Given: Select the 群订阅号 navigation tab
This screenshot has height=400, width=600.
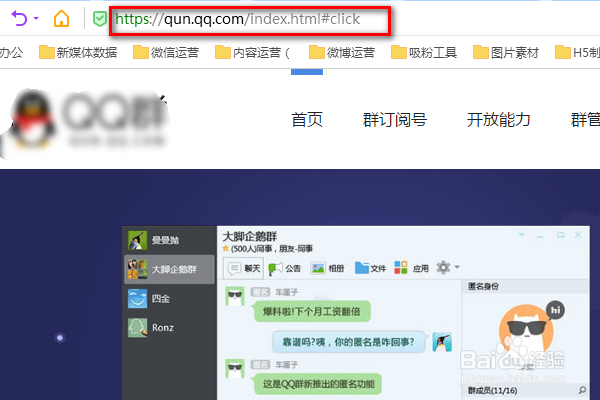Looking at the screenshot, I should 395,120.
